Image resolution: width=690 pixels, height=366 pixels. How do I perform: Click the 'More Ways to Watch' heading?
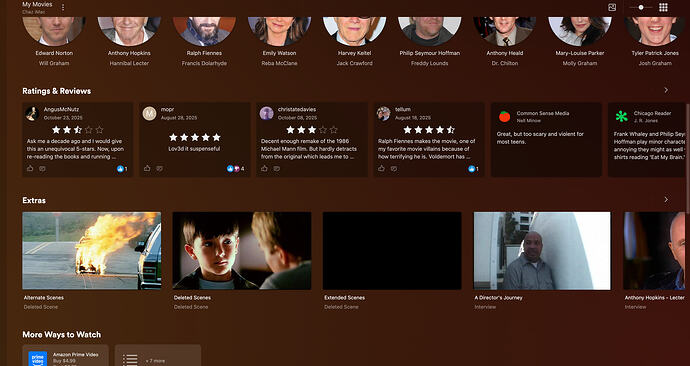62,335
